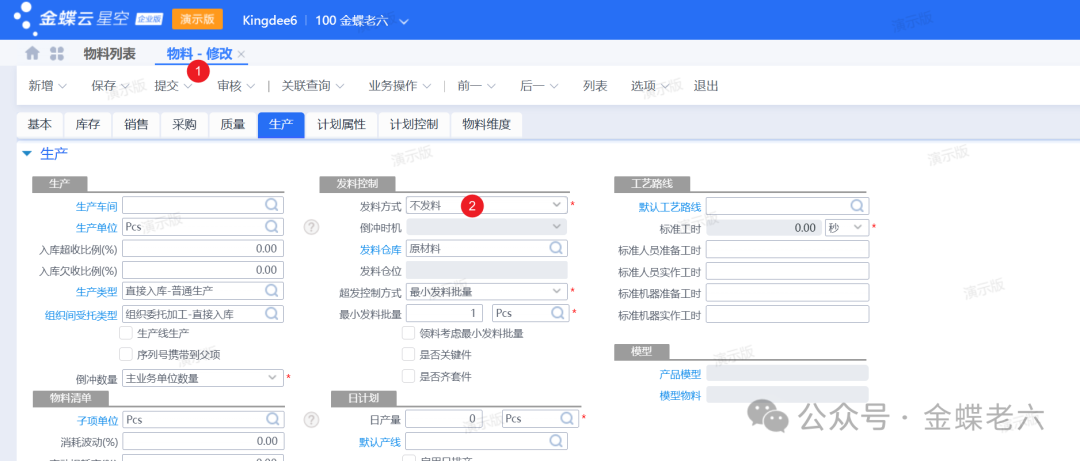Click the 入库超收比例(%) input field
The width and height of the screenshot is (1080, 461).
point(201,248)
